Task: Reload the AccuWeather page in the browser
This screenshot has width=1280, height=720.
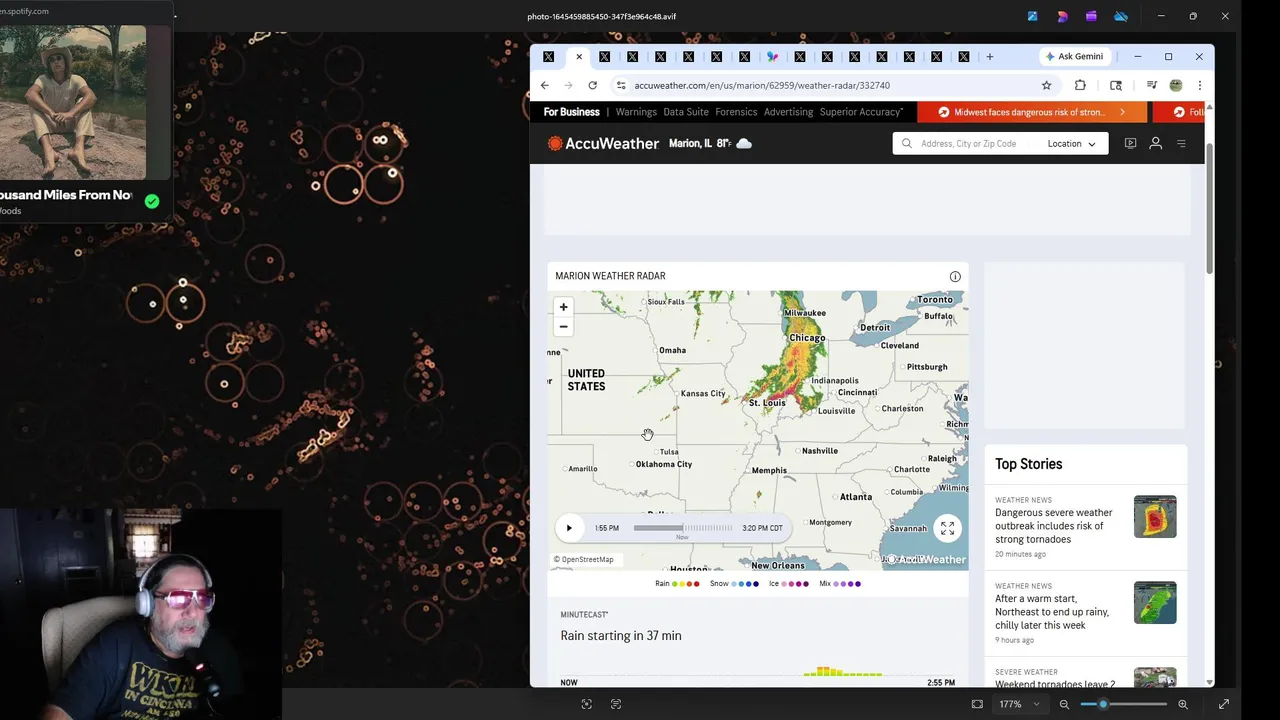Action: (x=592, y=85)
